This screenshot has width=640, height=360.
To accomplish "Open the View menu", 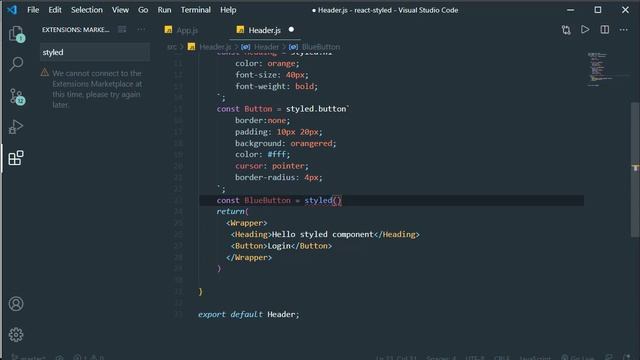I will point(120,10).
